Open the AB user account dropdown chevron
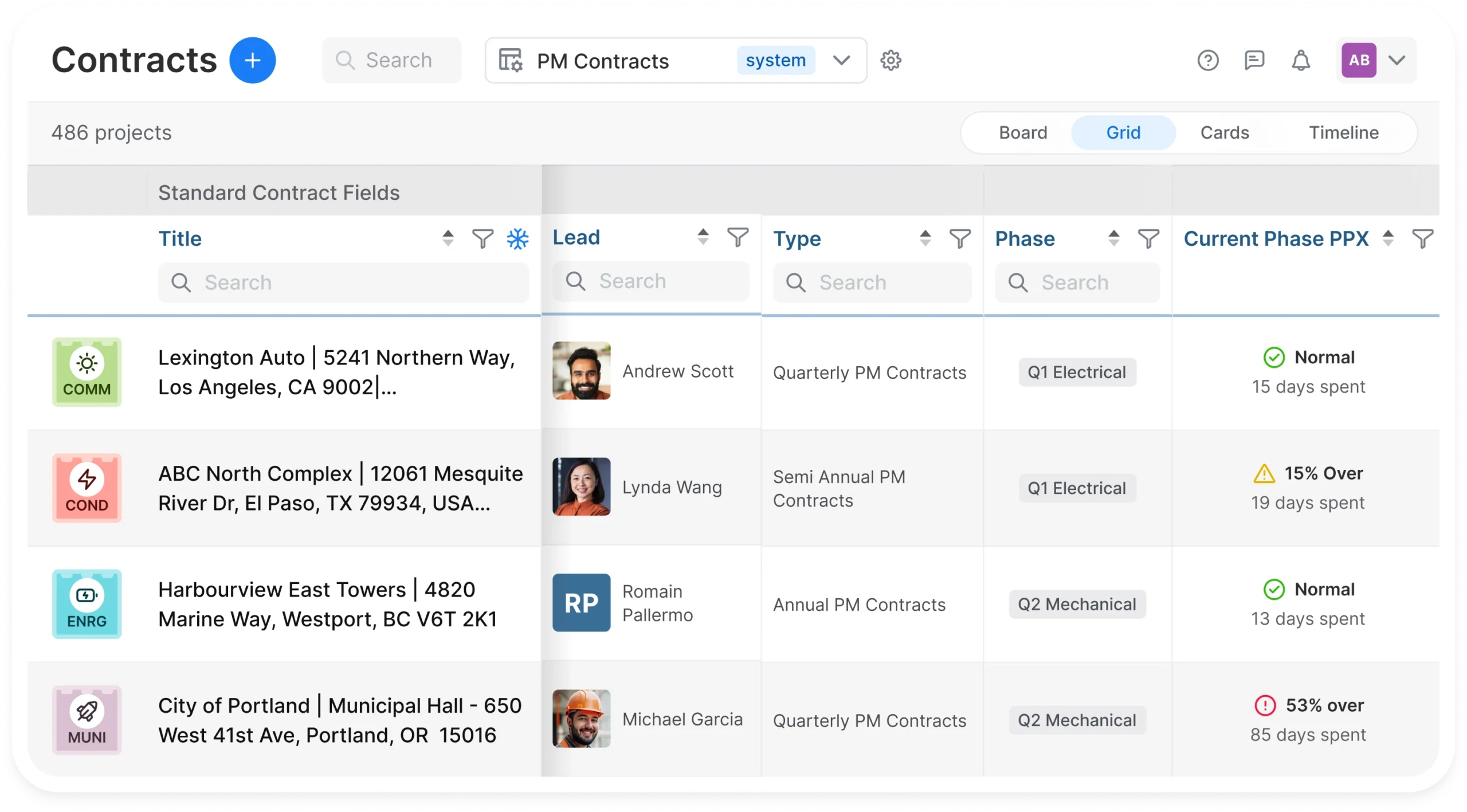The image size is (1467, 812). (1397, 60)
